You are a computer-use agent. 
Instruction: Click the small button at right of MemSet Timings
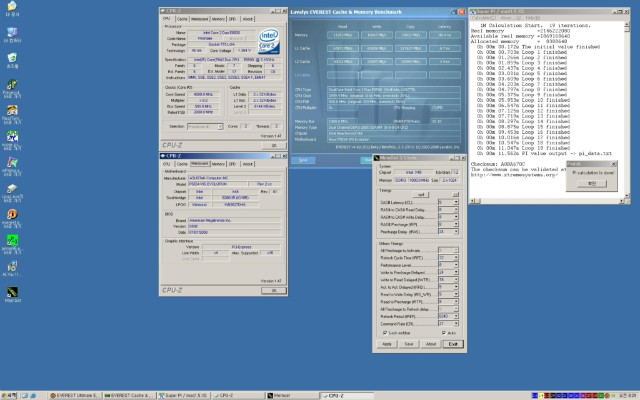456,195
